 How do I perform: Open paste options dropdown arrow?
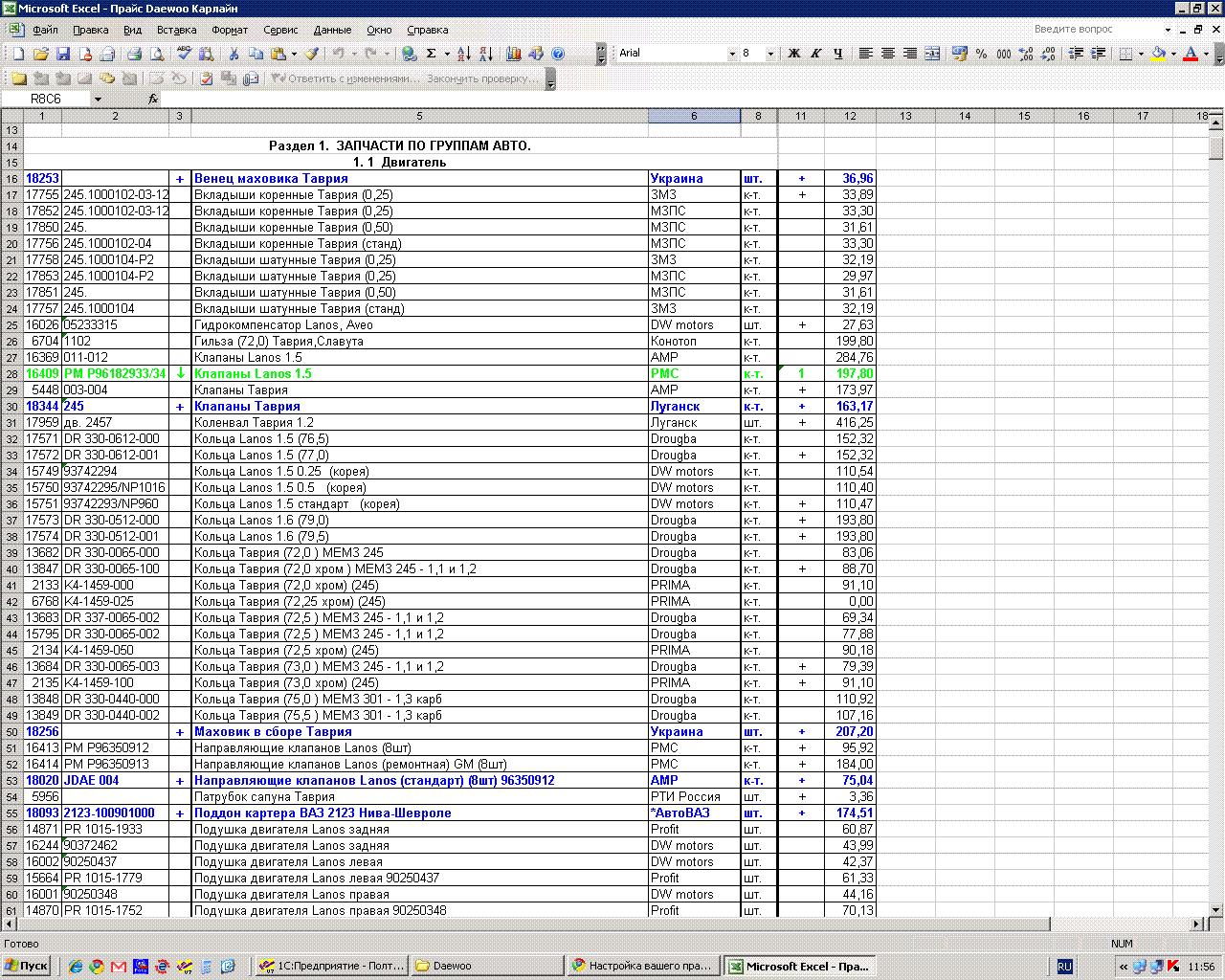pyautogui.click(x=293, y=54)
